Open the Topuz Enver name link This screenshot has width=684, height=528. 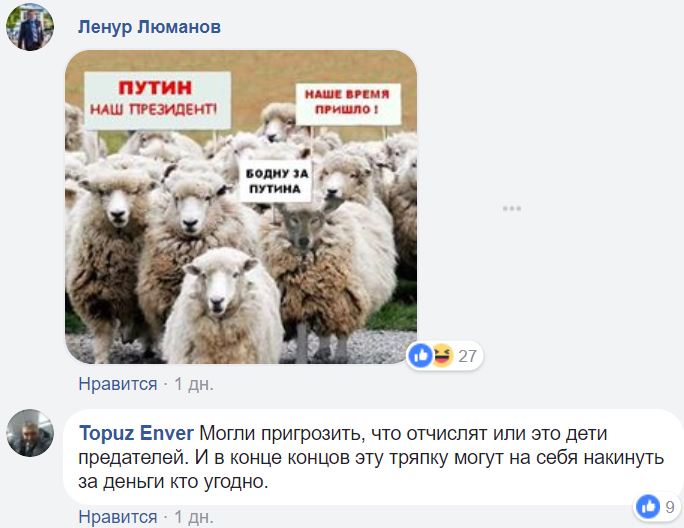(x=136, y=433)
